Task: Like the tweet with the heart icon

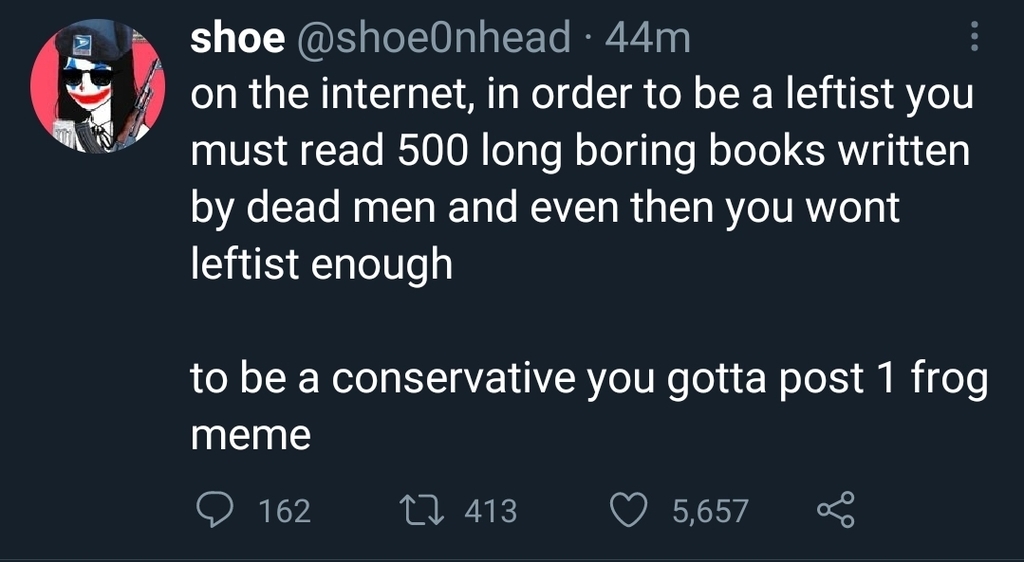Action: tap(629, 511)
